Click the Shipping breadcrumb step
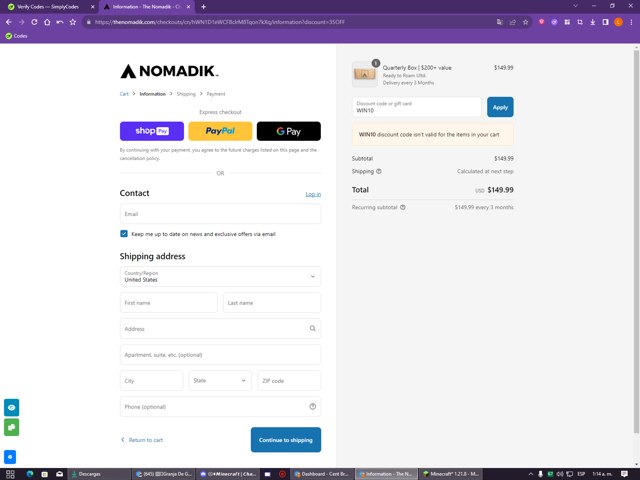640x480 pixels. [x=186, y=94]
